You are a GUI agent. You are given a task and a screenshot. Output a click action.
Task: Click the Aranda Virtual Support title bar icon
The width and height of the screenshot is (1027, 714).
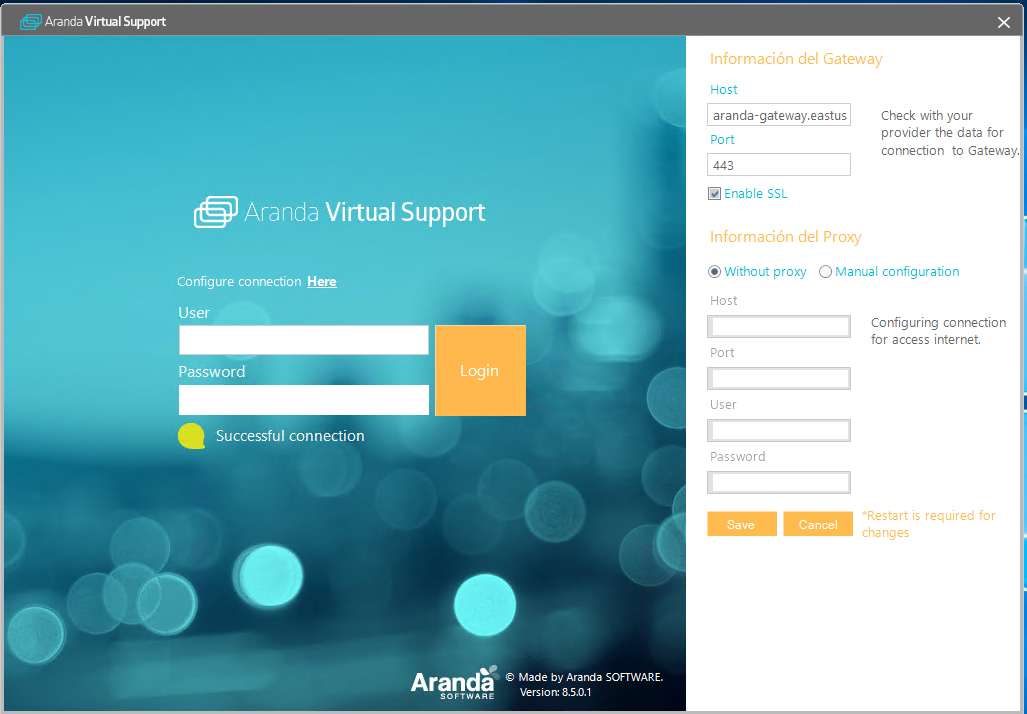[30, 22]
